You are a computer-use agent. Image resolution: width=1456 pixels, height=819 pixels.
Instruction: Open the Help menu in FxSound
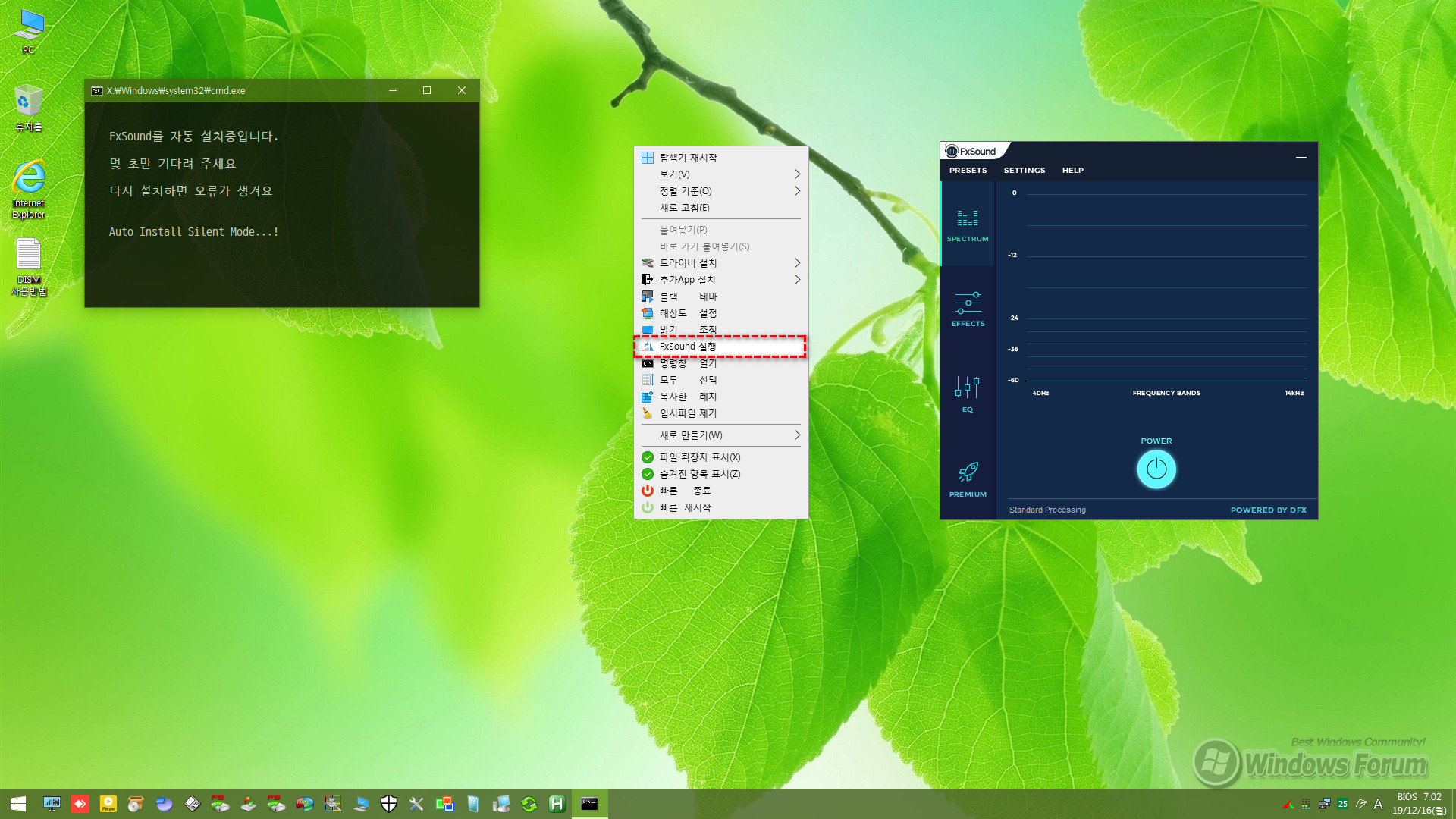tap(1072, 171)
